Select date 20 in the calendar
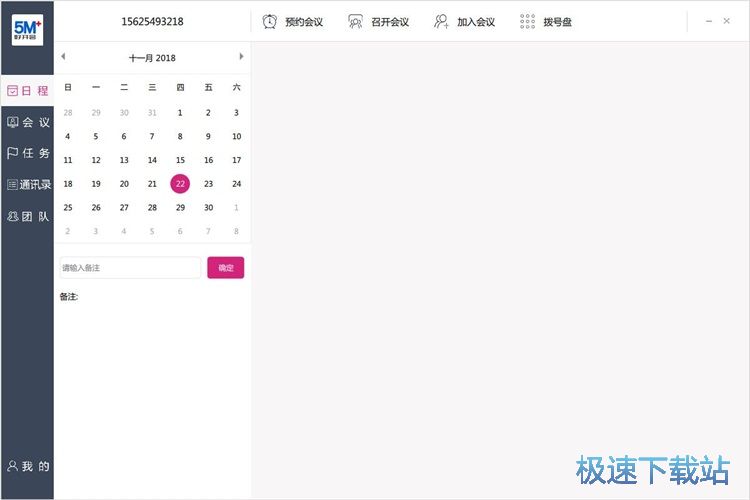Image resolution: width=750 pixels, height=500 pixels. coord(124,184)
